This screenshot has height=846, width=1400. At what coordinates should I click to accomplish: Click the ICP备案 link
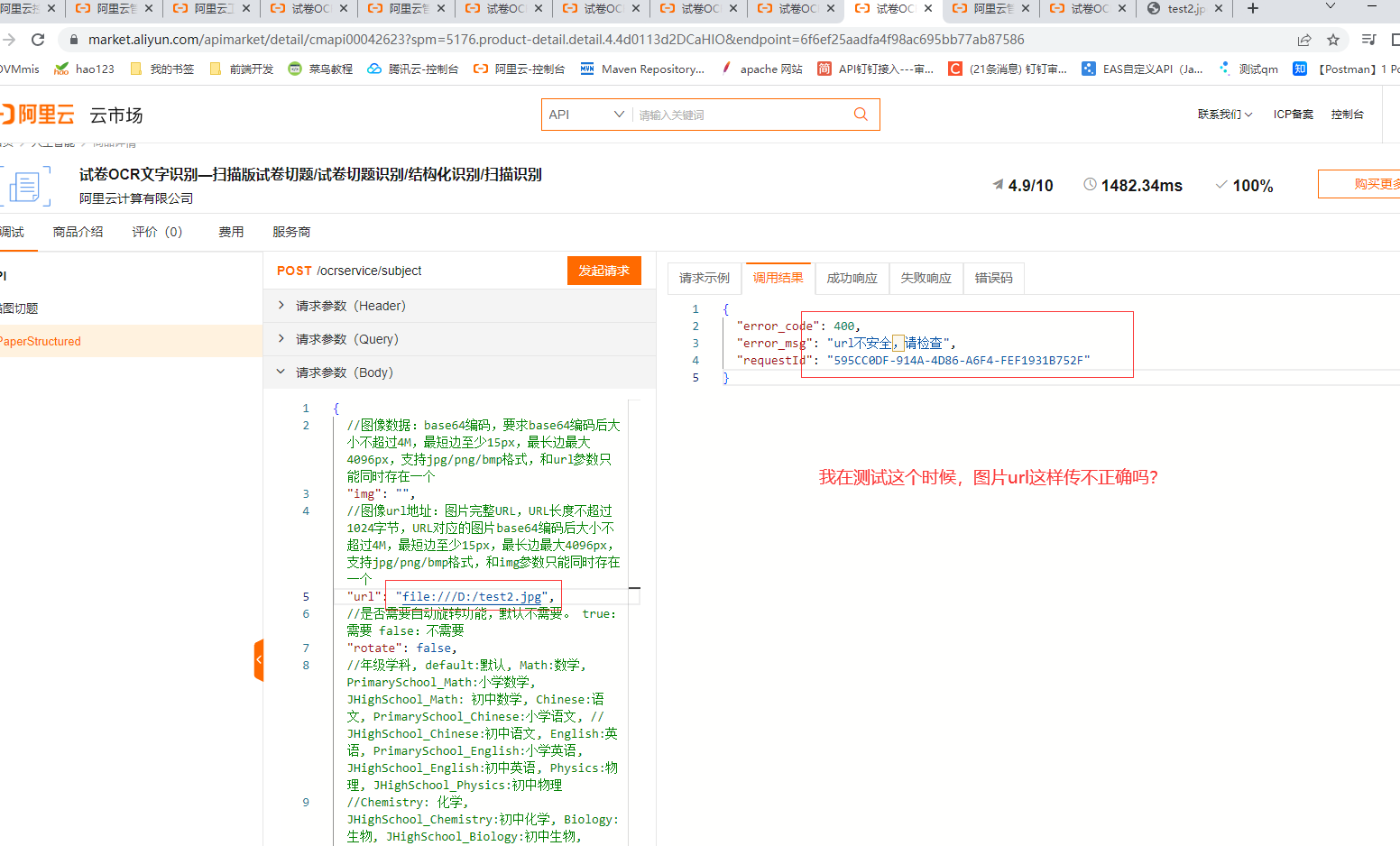(1294, 115)
